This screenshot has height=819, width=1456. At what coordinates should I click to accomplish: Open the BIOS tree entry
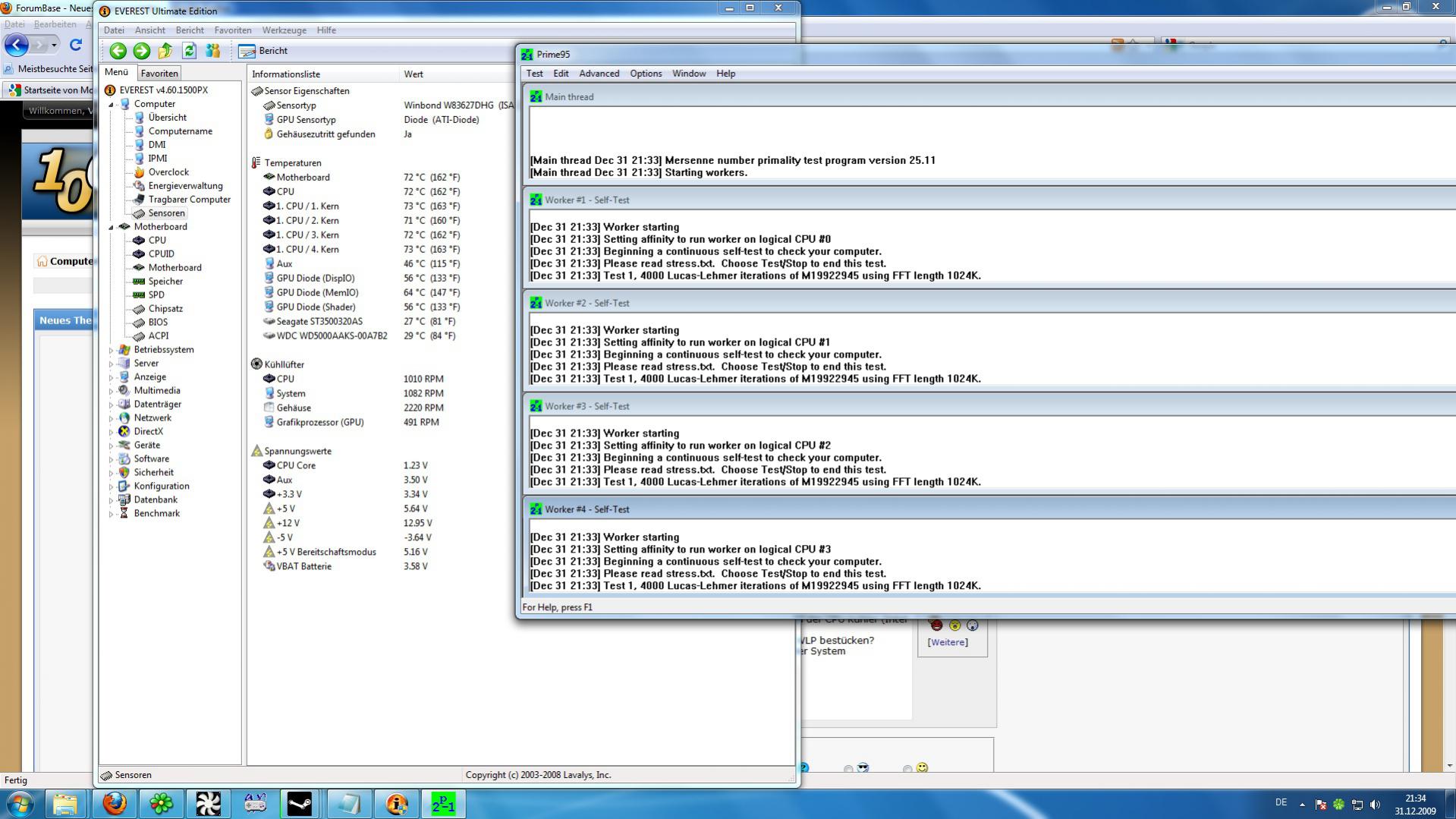click(158, 323)
